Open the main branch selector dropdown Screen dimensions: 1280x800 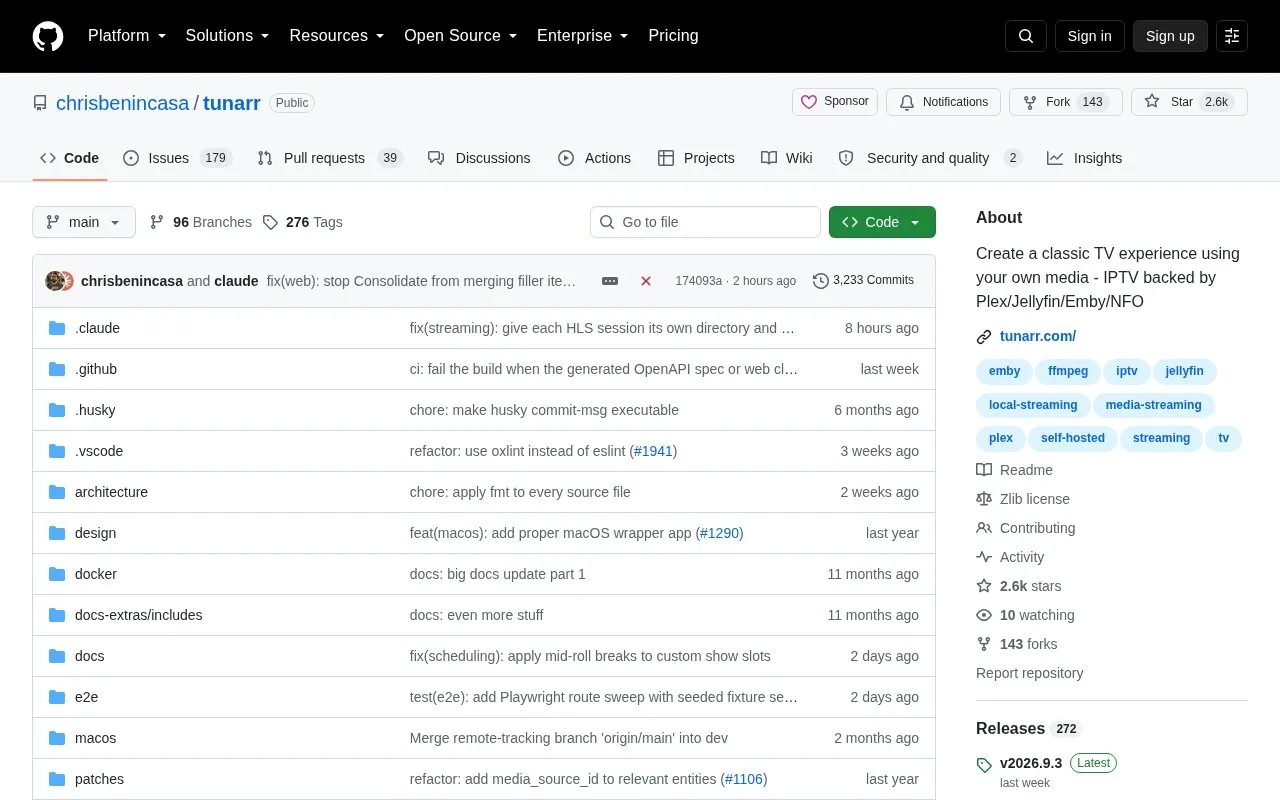pos(84,222)
